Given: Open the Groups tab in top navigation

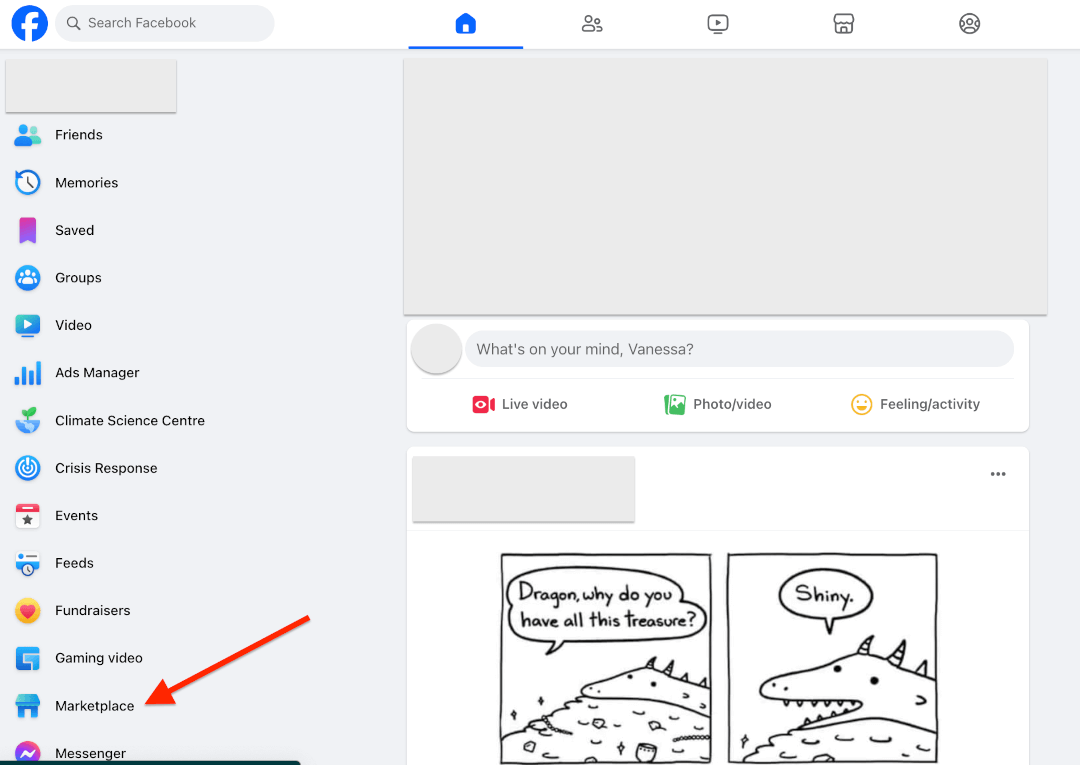Looking at the screenshot, I should 969,24.
